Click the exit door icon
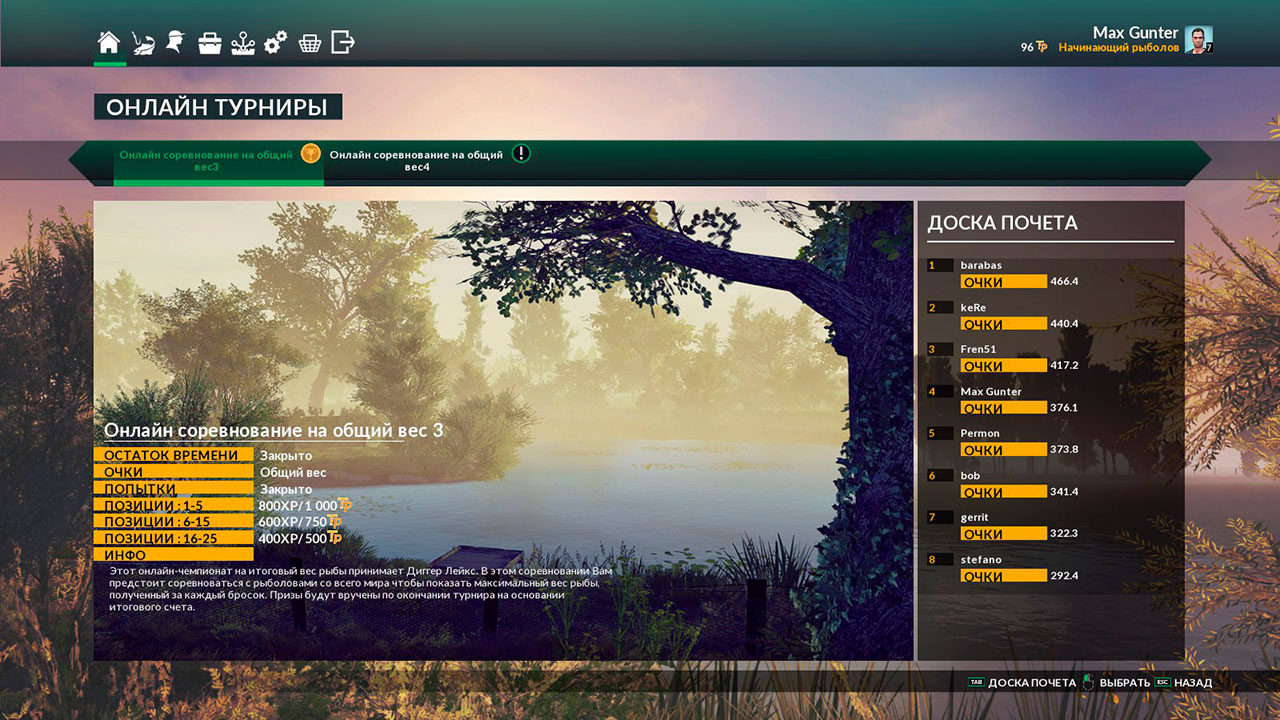The height and width of the screenshot is (720, 1280). point(343,42)
